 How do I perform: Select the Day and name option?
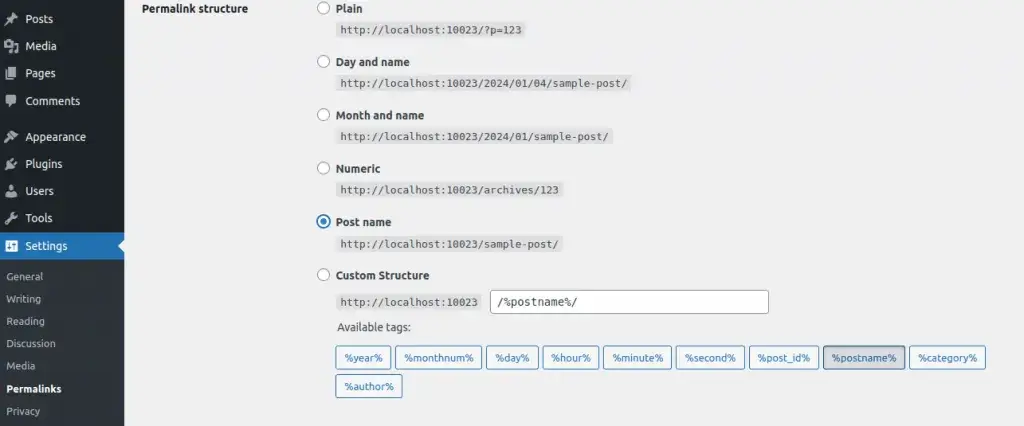click(323, 61)
